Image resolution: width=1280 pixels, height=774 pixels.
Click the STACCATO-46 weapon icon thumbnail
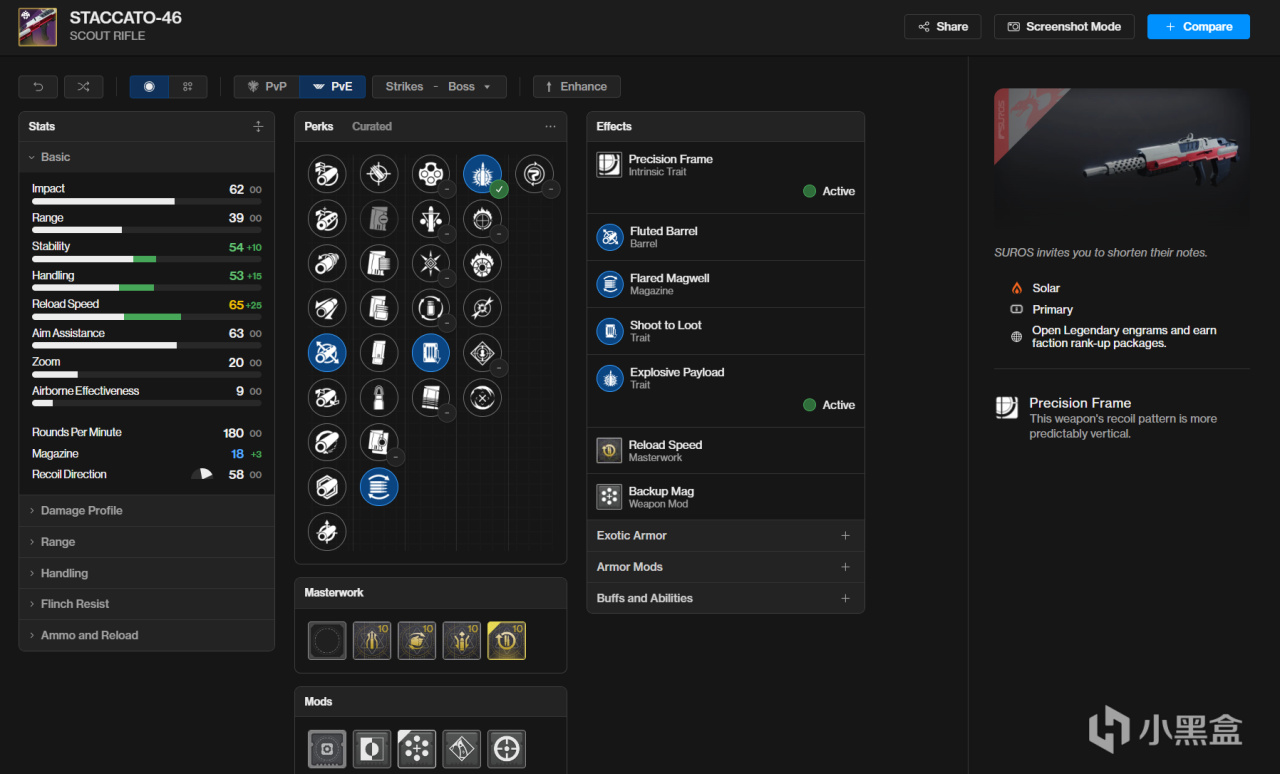tap(38, 27)
